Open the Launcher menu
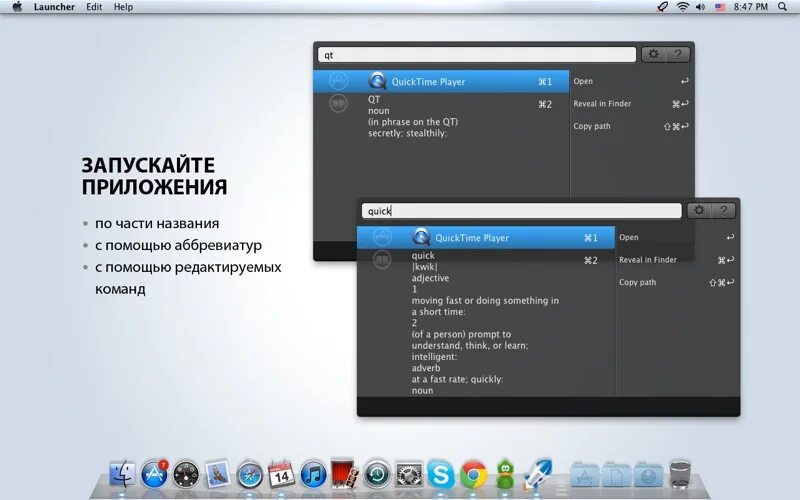The height and width of the screenshot is (500, 800). click(54, 7)
